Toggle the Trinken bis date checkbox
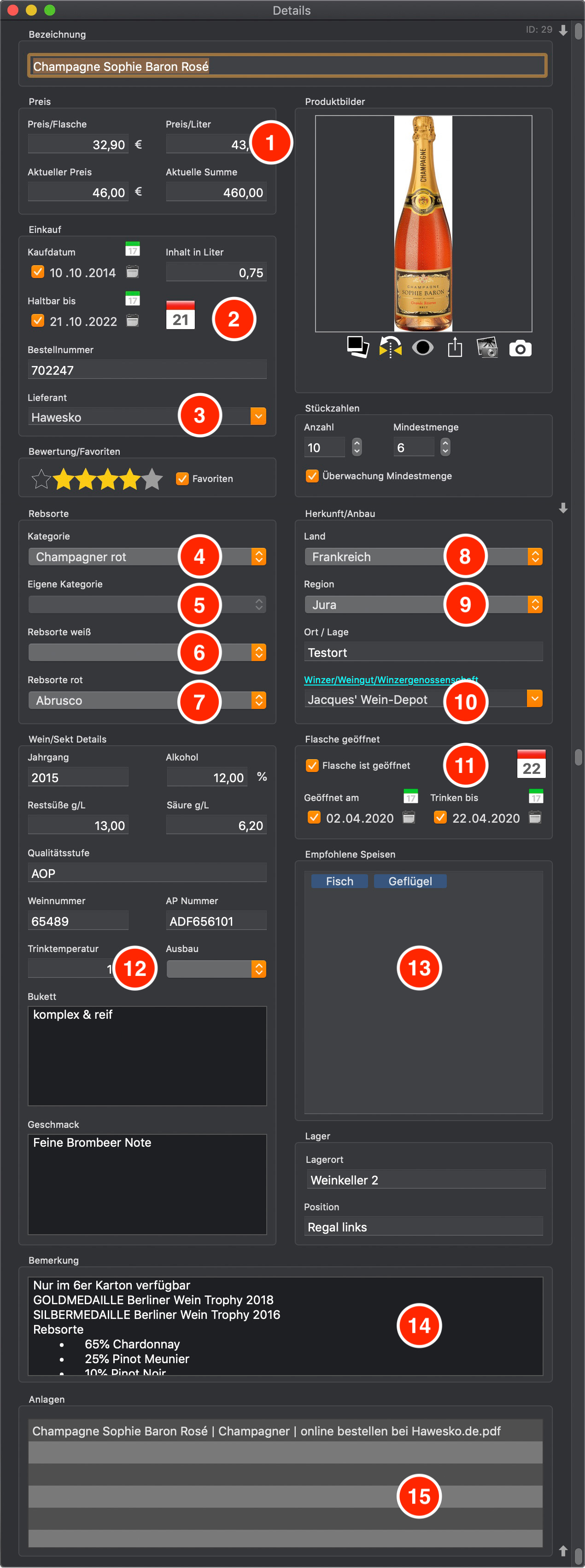Viewport: 585px width, 1568px height. tap(440, 817)
